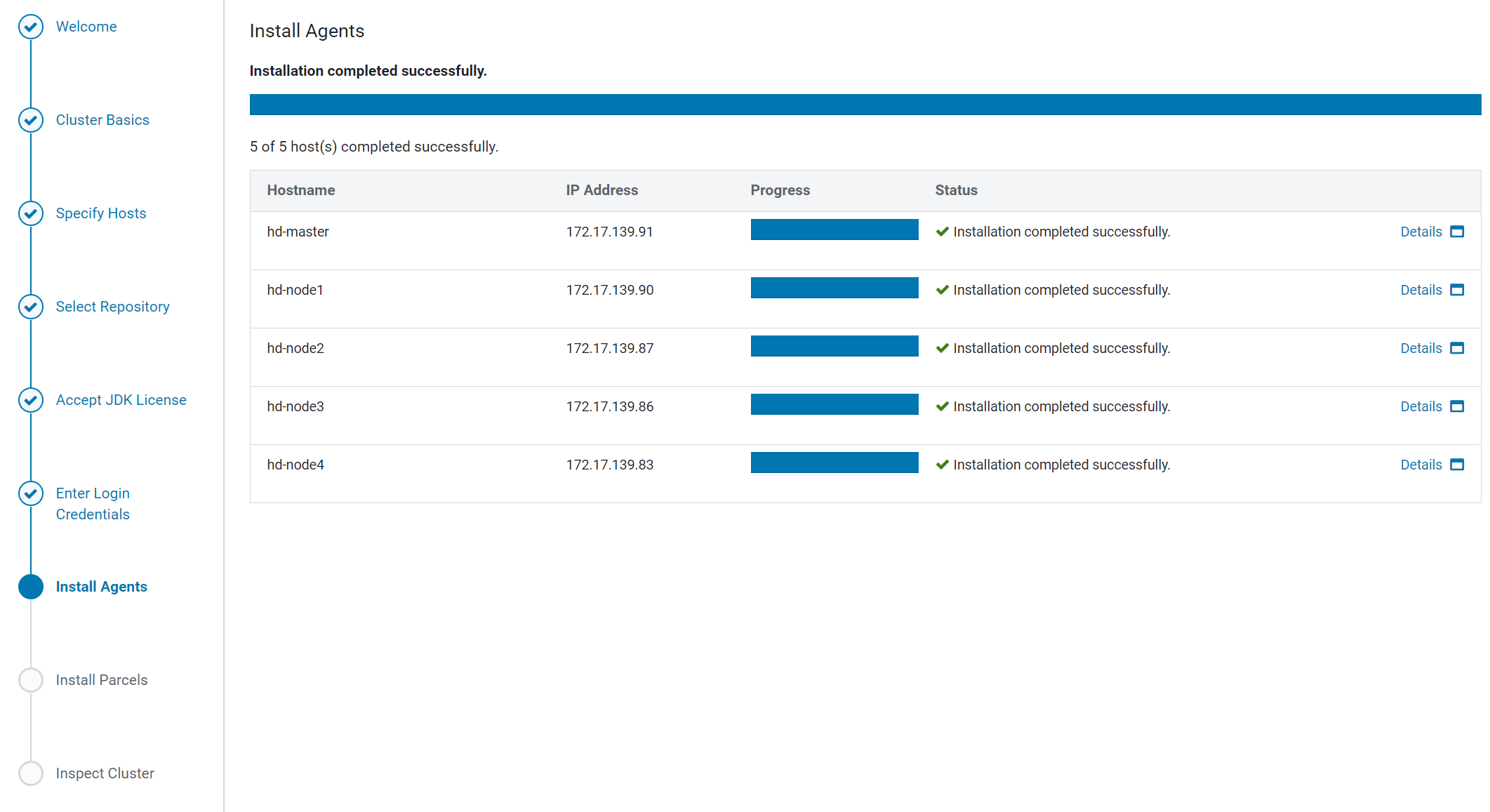Click hd-node3 progress bar

pos(834,404)
